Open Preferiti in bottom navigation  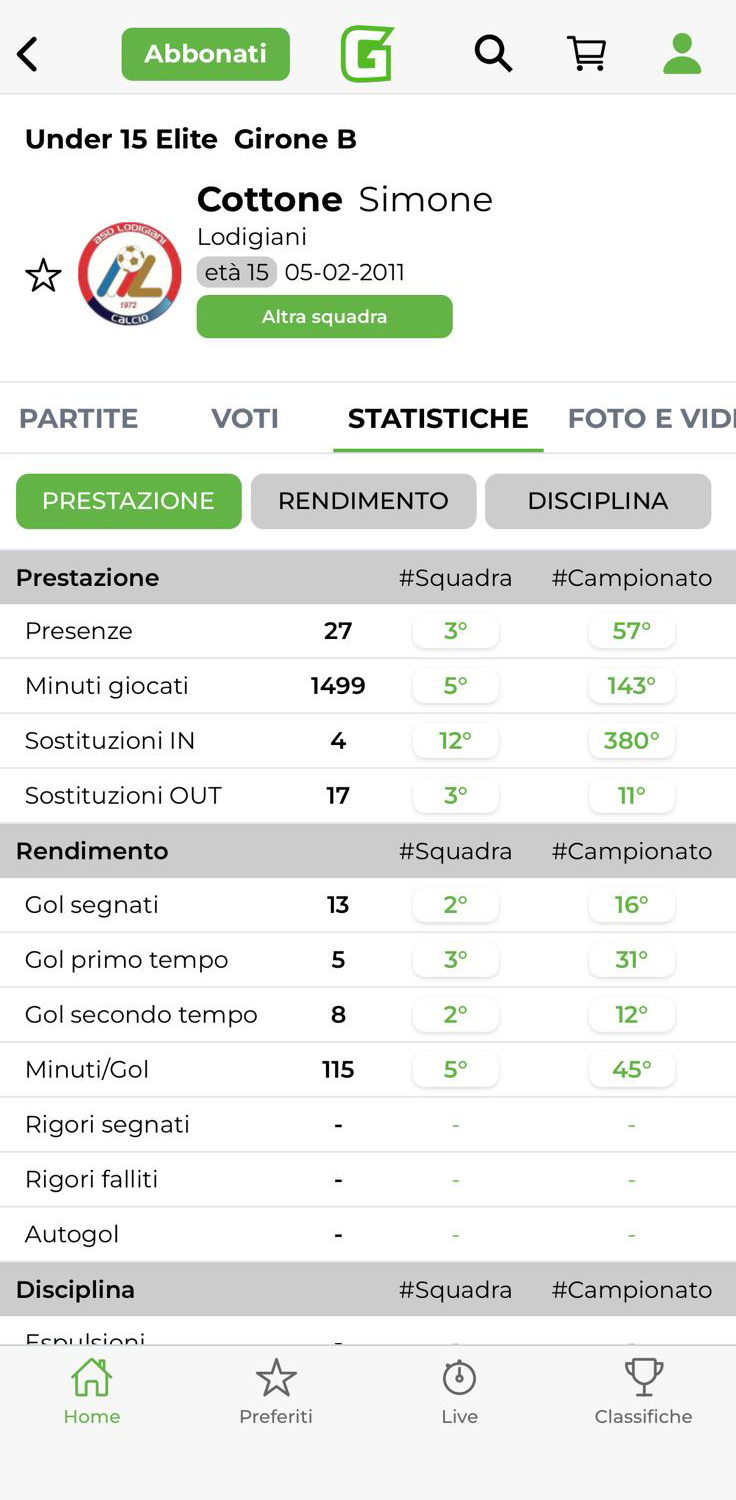(x=276, y=1390)
